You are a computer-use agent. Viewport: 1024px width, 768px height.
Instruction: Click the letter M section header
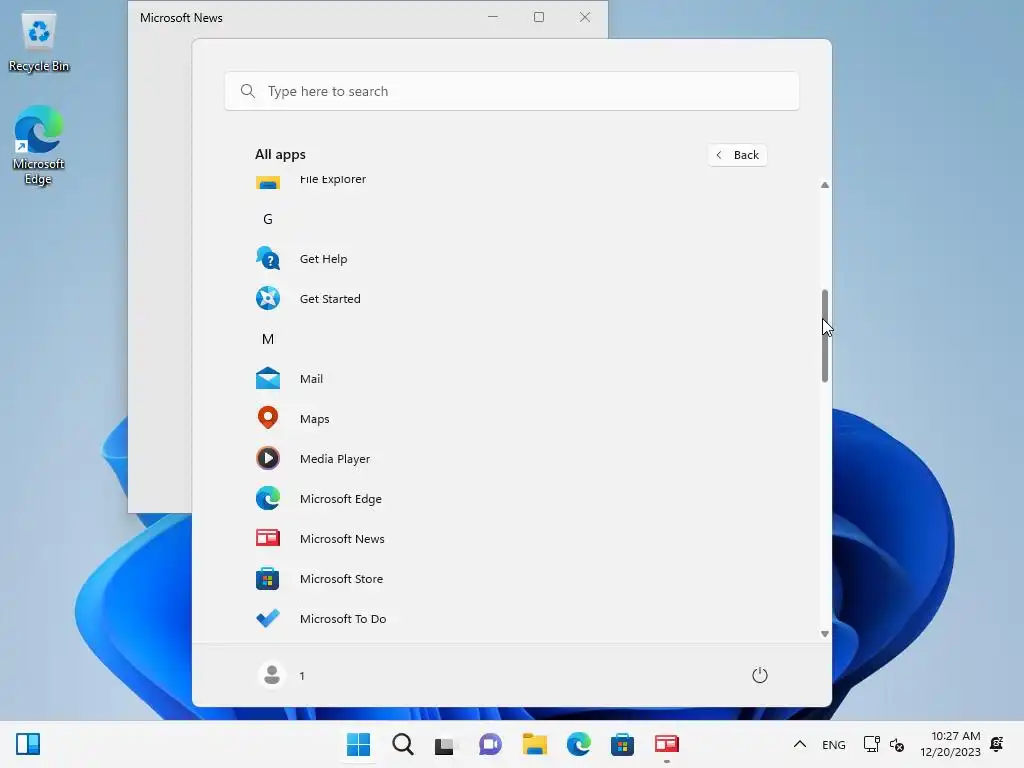(x=268, y=339)
